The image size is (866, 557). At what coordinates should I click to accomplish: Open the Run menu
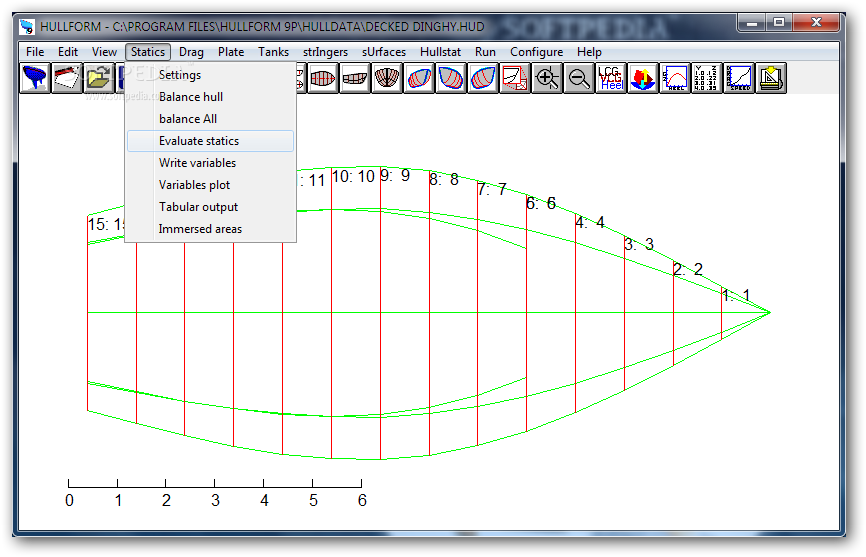click(485, 52)
